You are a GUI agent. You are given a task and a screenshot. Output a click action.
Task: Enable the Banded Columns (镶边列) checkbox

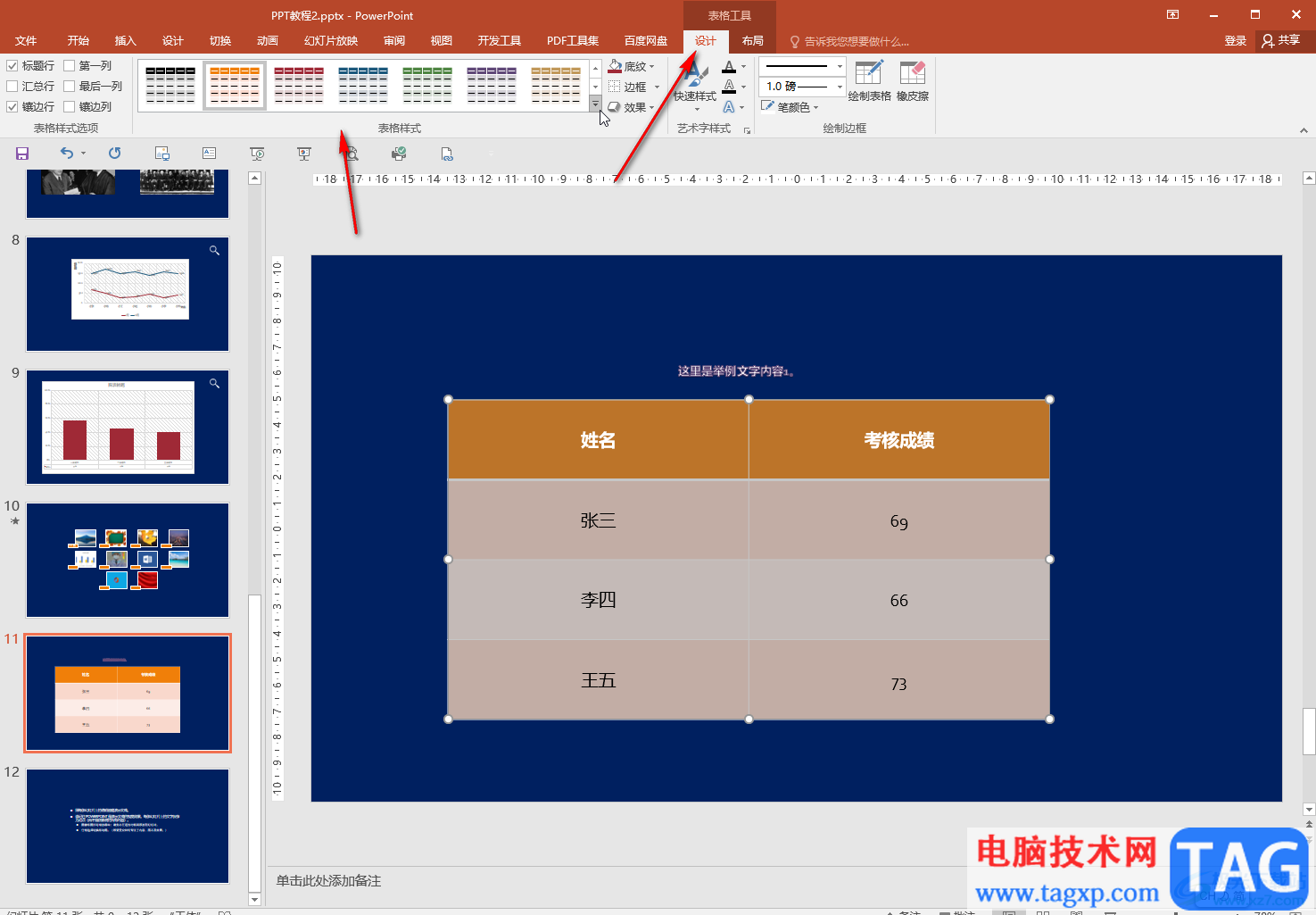click(70, 107)
